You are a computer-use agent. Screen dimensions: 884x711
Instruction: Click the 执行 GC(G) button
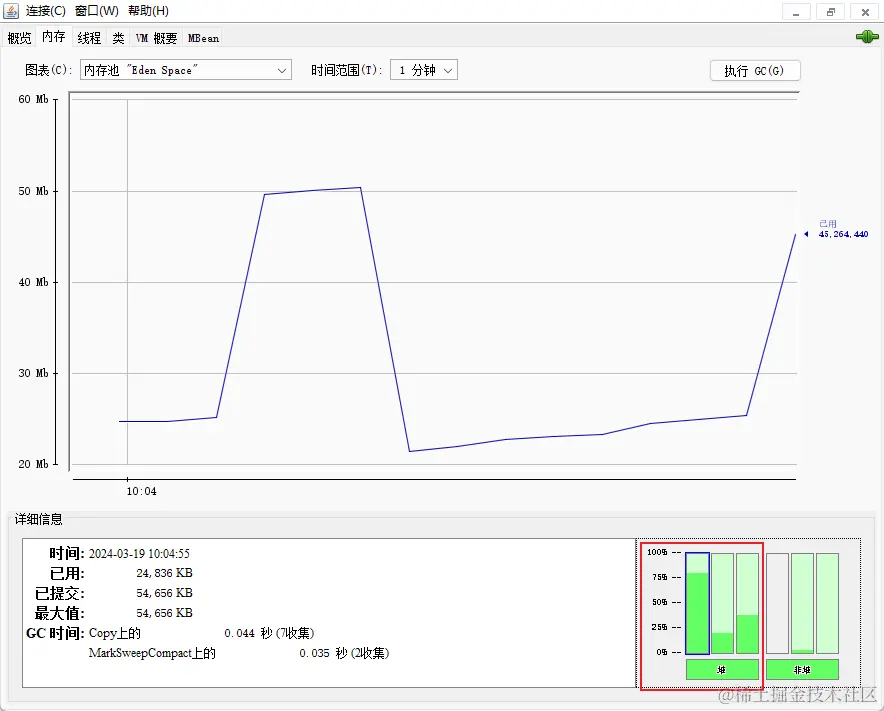755,70
